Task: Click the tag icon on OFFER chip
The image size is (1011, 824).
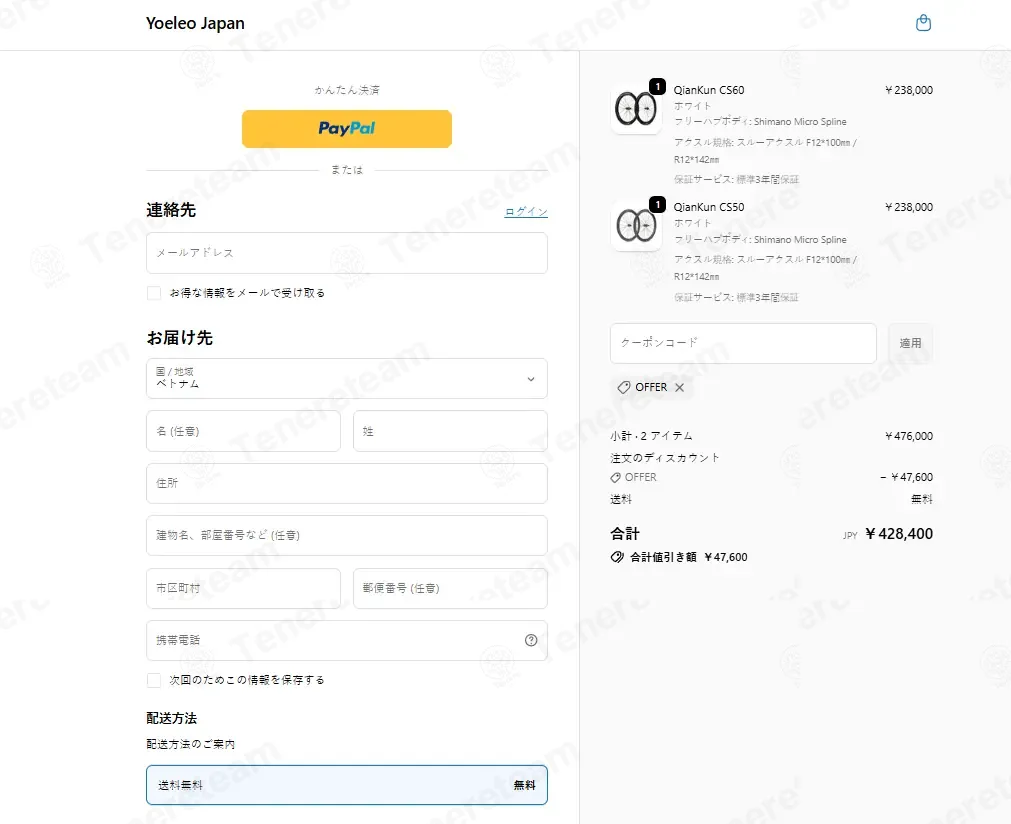Action: [x=623, y=387]
